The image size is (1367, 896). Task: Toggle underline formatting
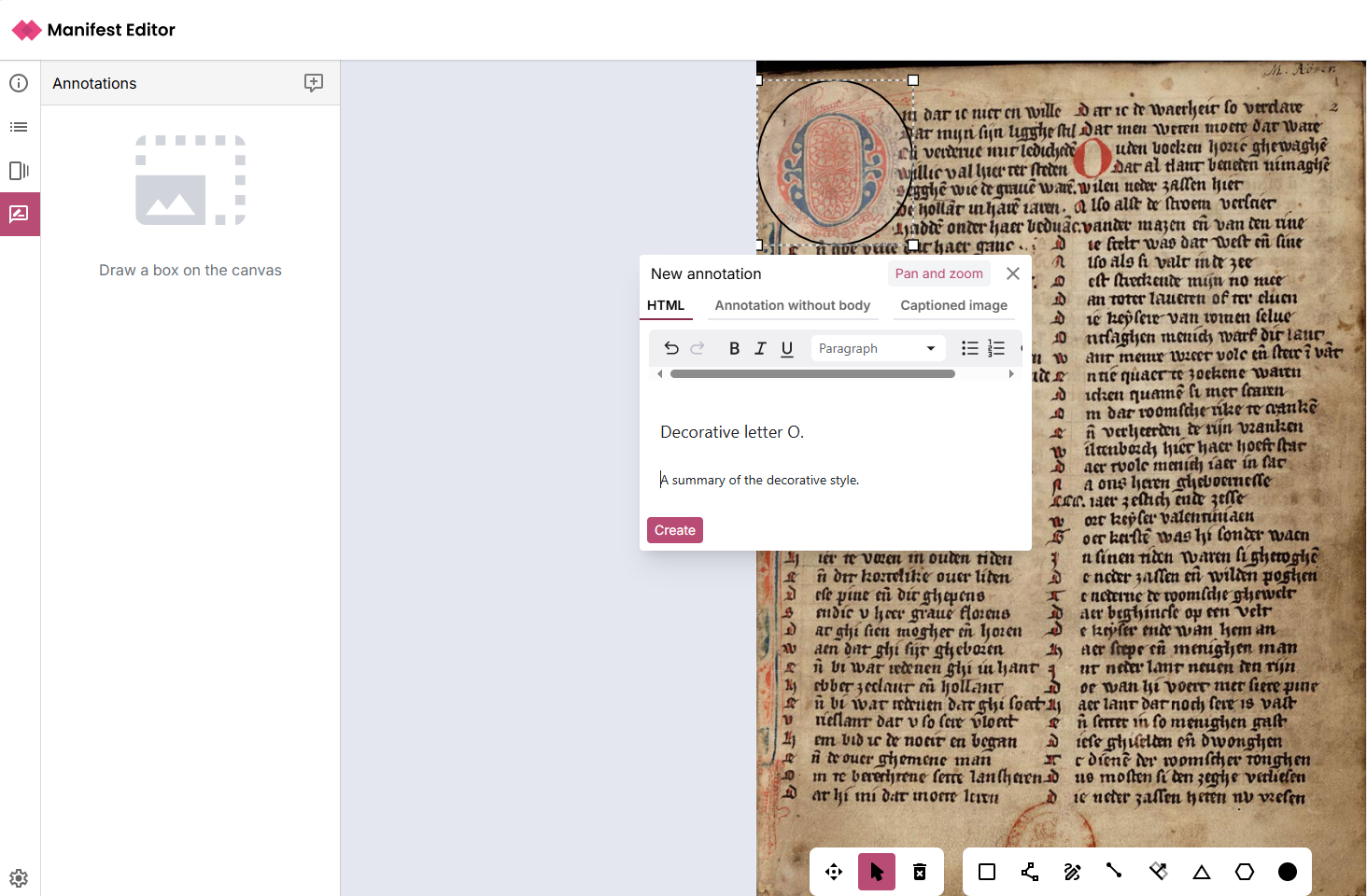click(x=786, y=348)
